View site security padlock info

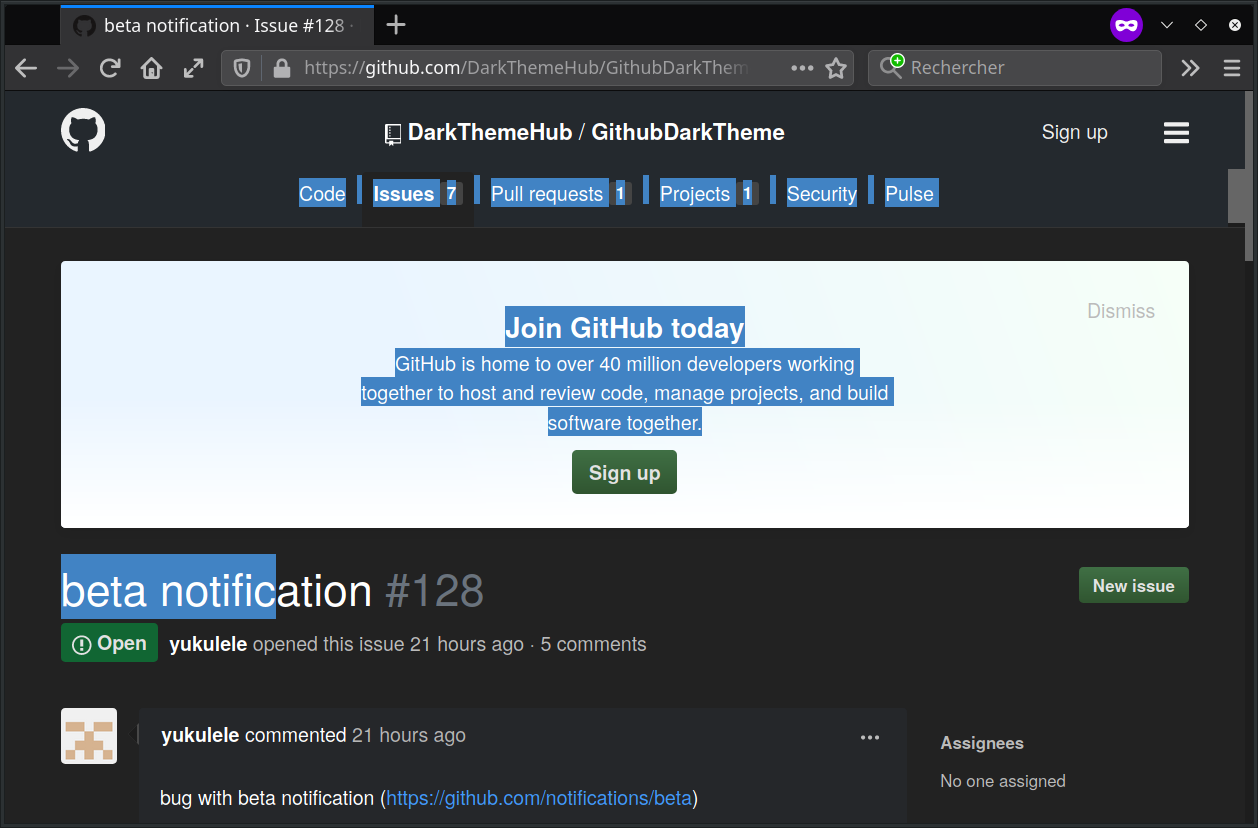[282, 68]
